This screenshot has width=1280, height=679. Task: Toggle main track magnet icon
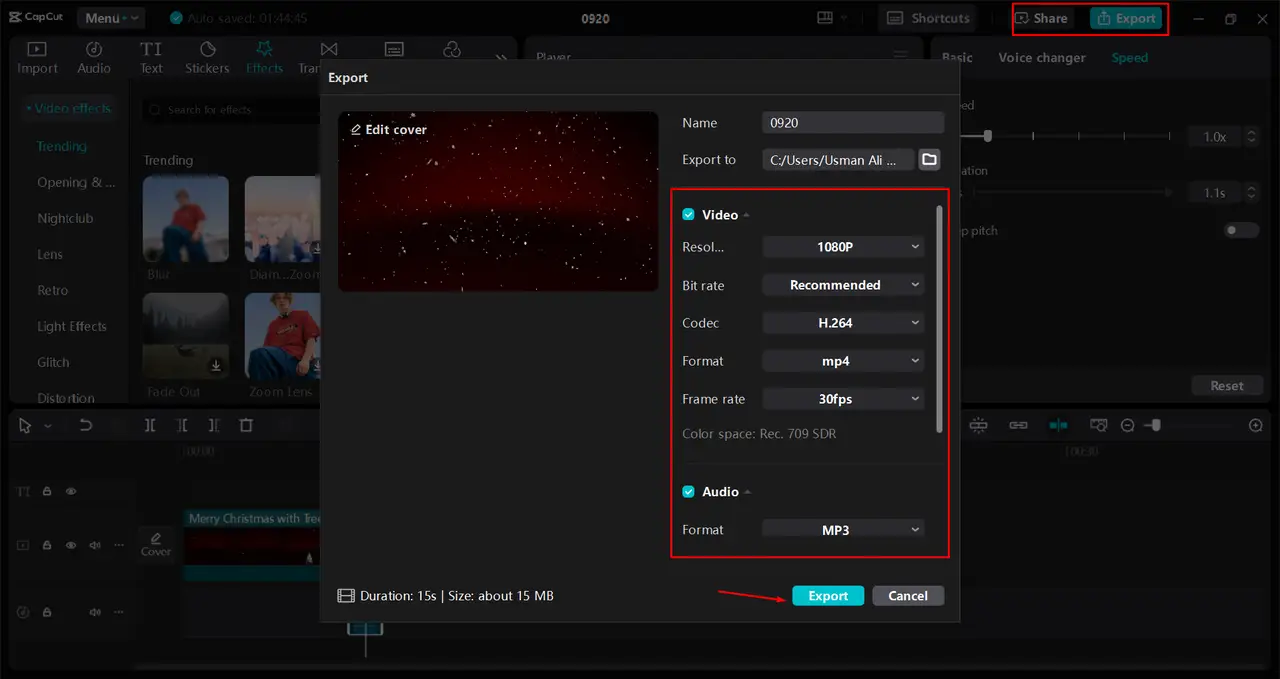click(x=978, y=425)
